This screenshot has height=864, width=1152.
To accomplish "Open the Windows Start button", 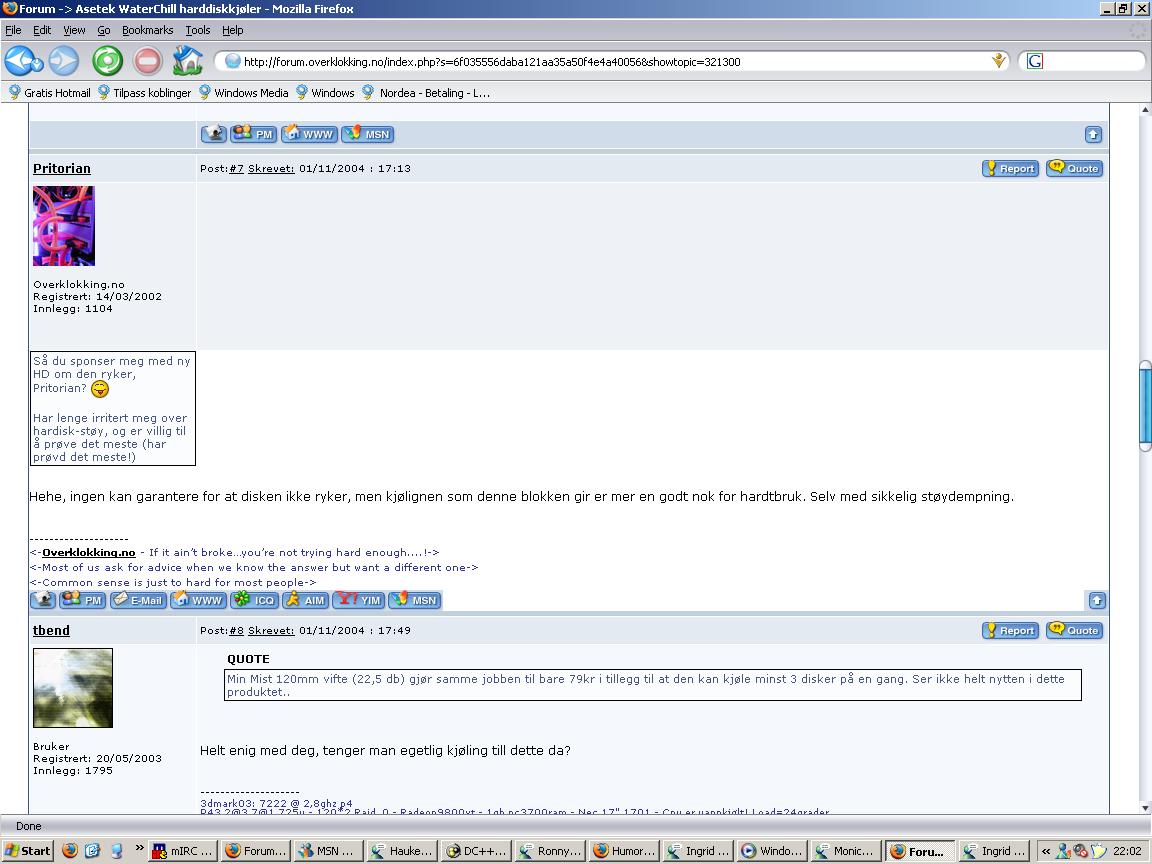I will point(27,851).
